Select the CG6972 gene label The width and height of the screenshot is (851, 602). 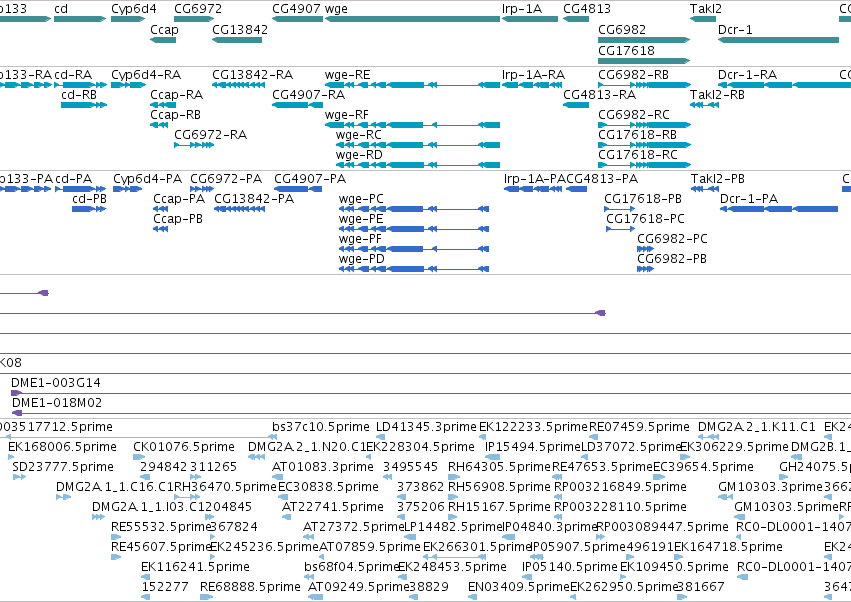click(x=198, y=9)
